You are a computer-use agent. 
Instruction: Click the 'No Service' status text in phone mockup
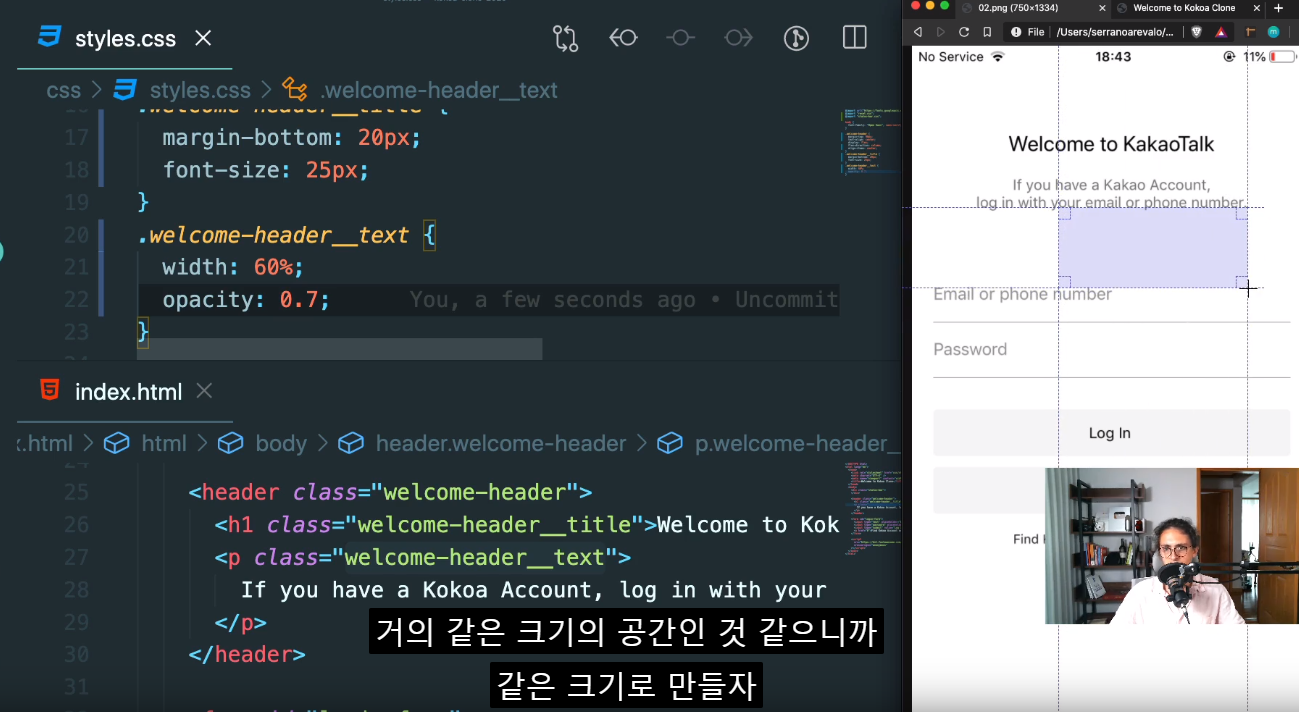[x=950, y=57]
